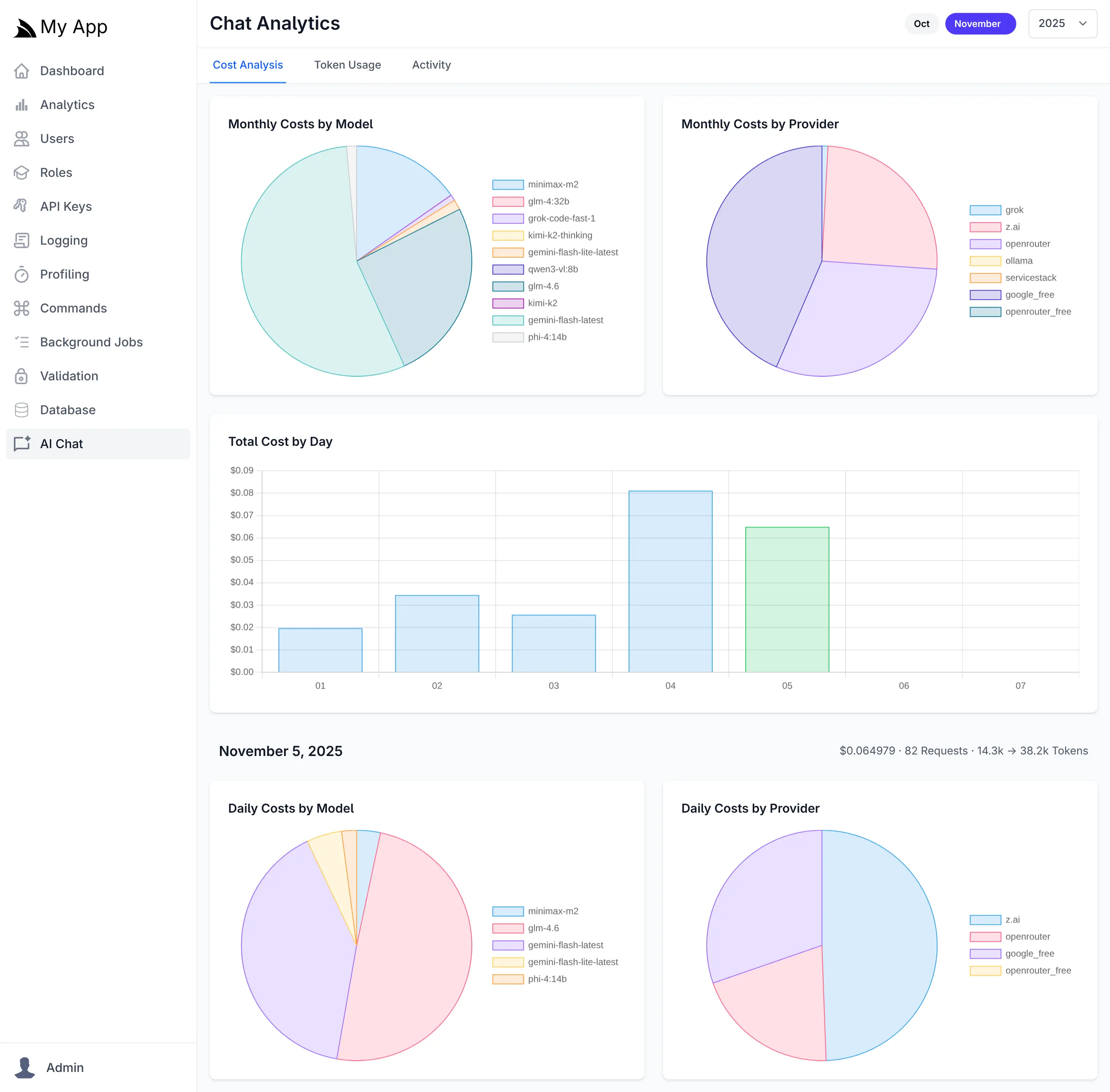Click glm-4.6 color swatch in daily legend
This screenshot has height=1092, width=1110.
(x=508, y=928)
